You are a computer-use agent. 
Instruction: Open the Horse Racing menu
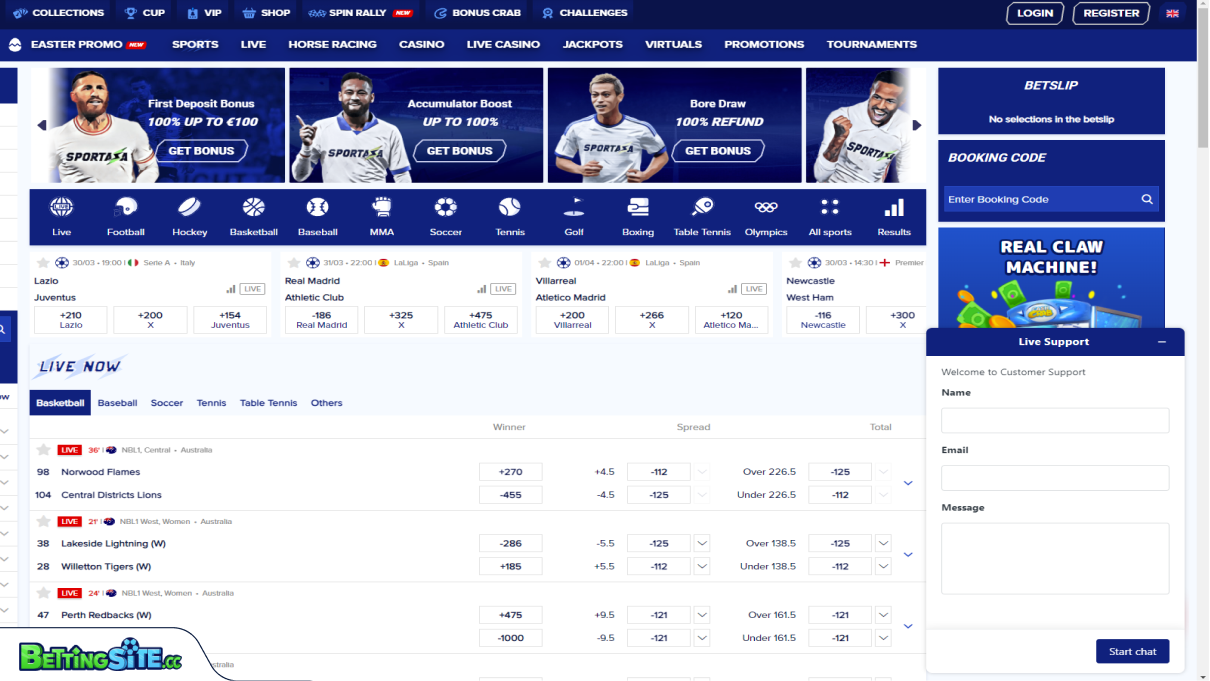pos(332,44)
